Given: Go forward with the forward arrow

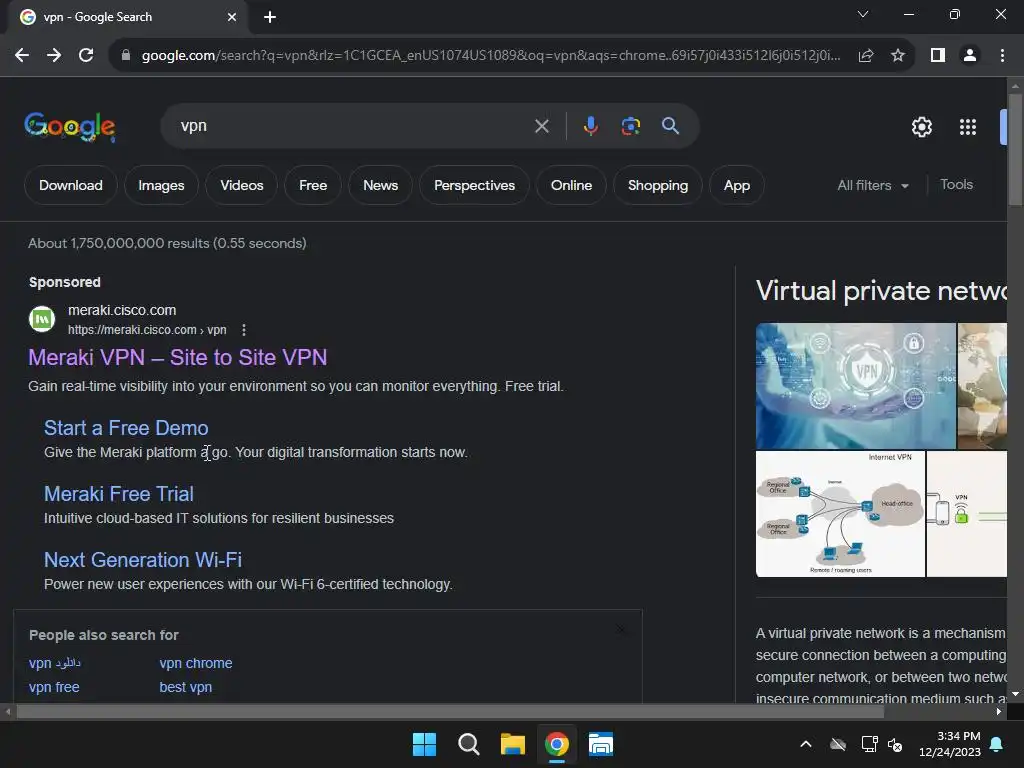Looking at the screenshot, I should pyautogui.click(x=54, y=56).
